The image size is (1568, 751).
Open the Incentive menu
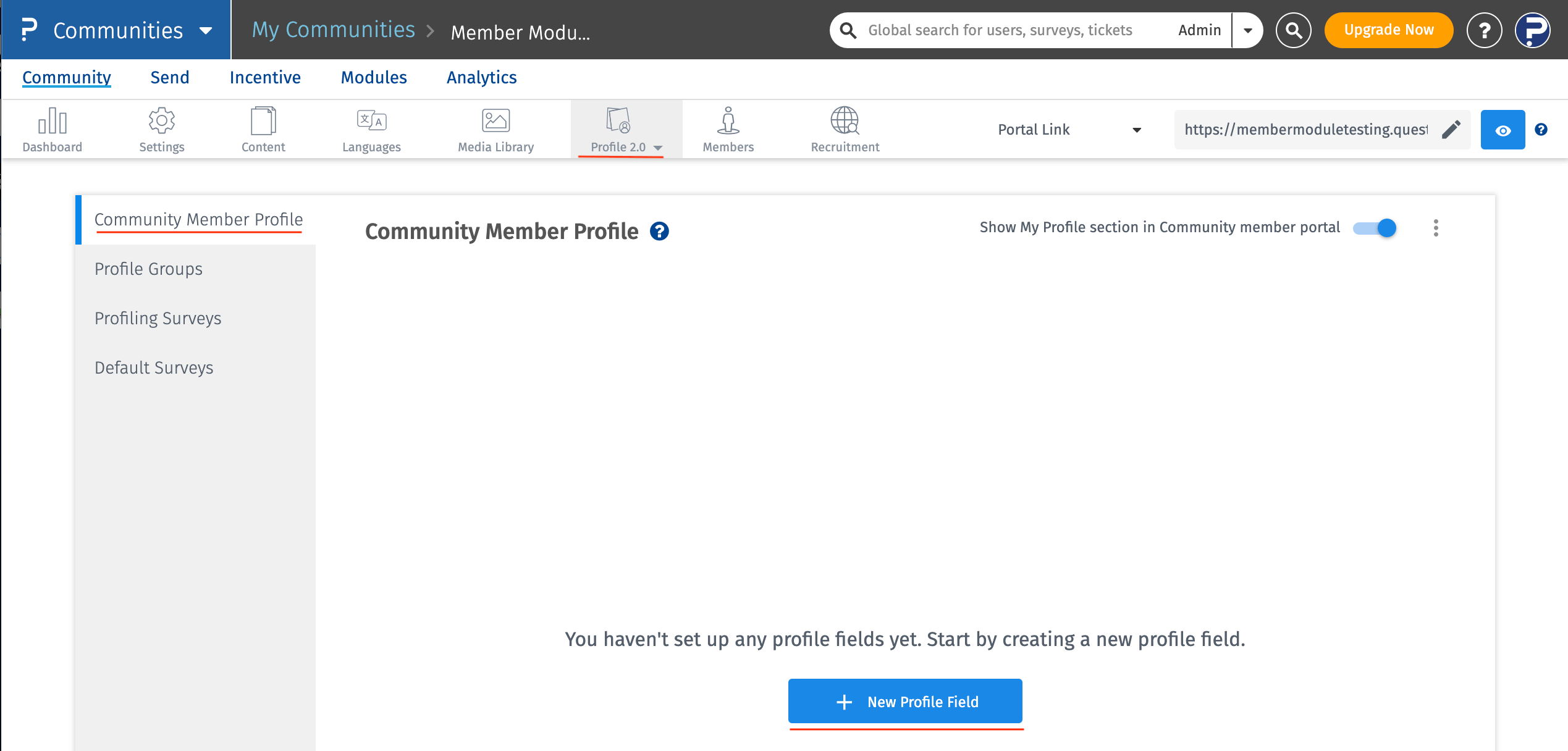(264, 78)
